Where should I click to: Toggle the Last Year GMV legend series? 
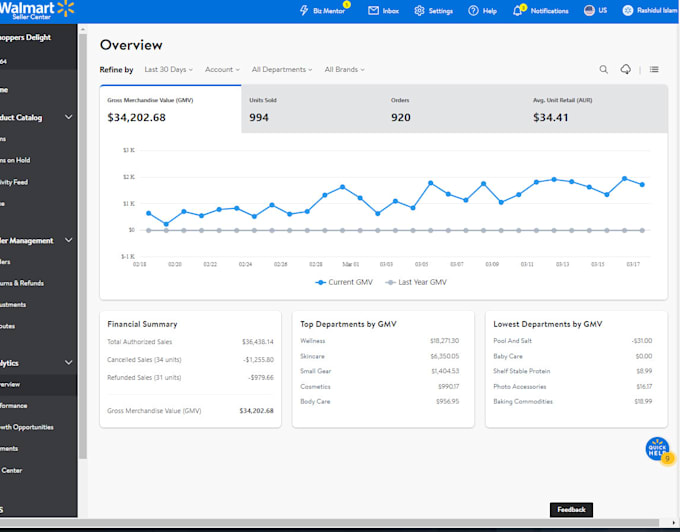[x=416, y=282]
